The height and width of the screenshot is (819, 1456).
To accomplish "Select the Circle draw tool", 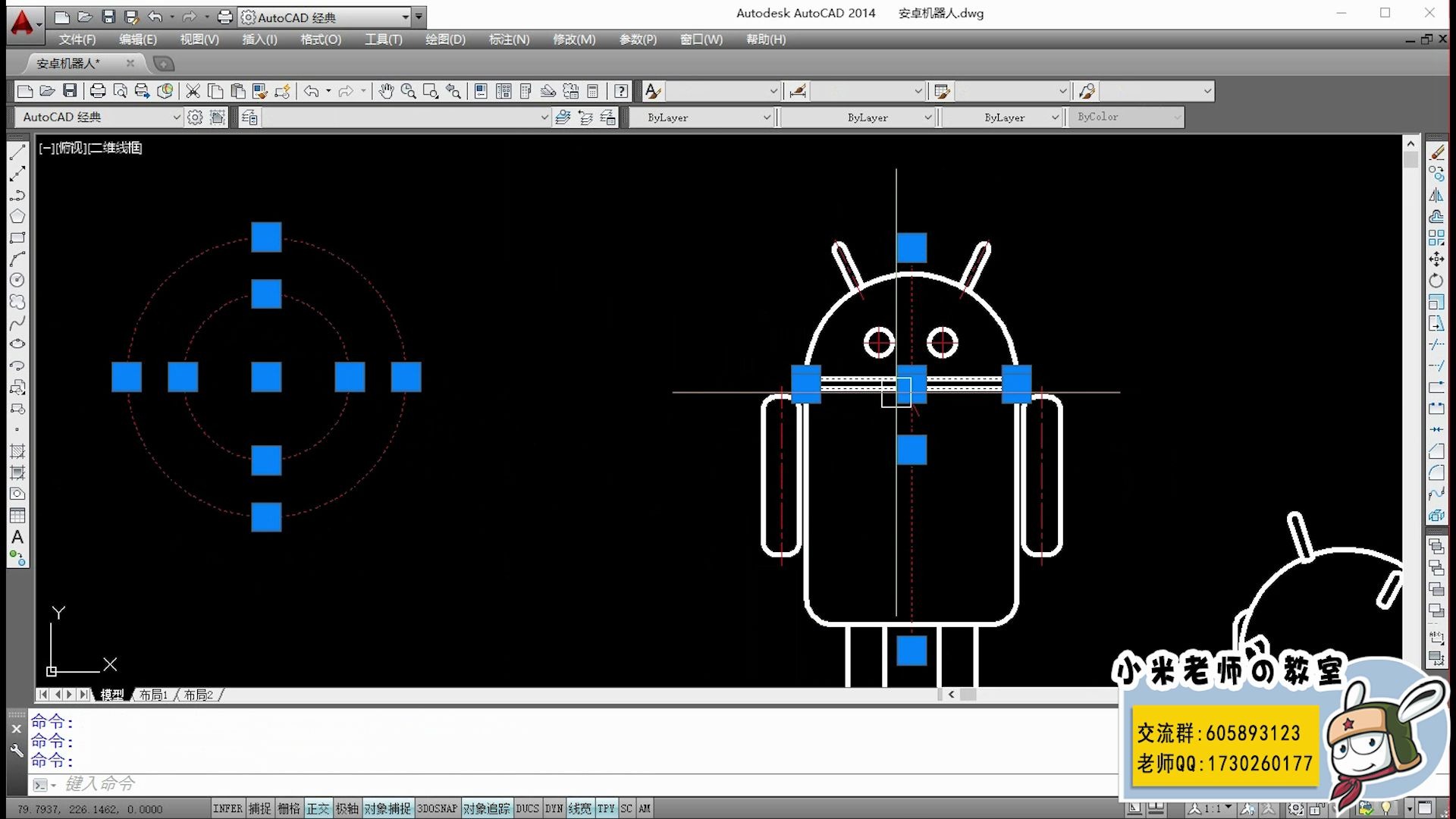I will (17, 280).
